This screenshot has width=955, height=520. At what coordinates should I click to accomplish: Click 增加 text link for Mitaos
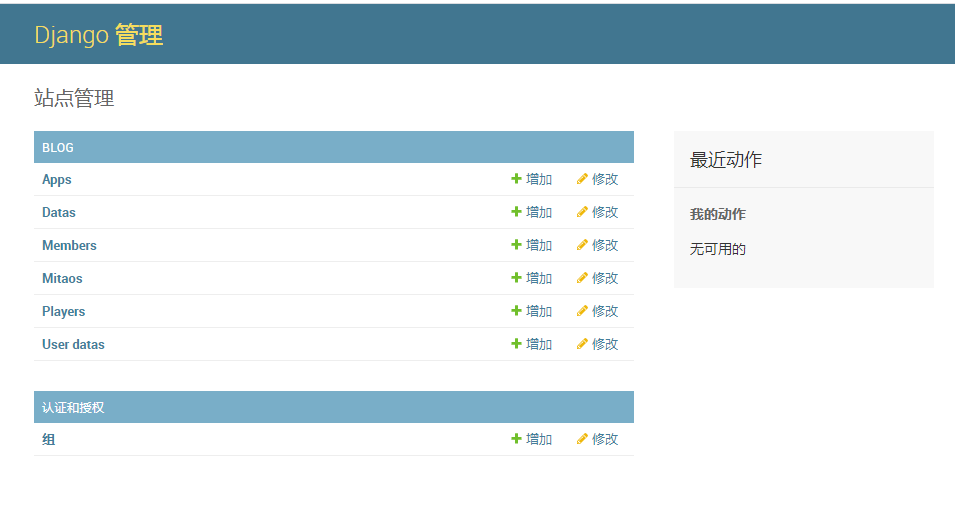tap(539, 278)
